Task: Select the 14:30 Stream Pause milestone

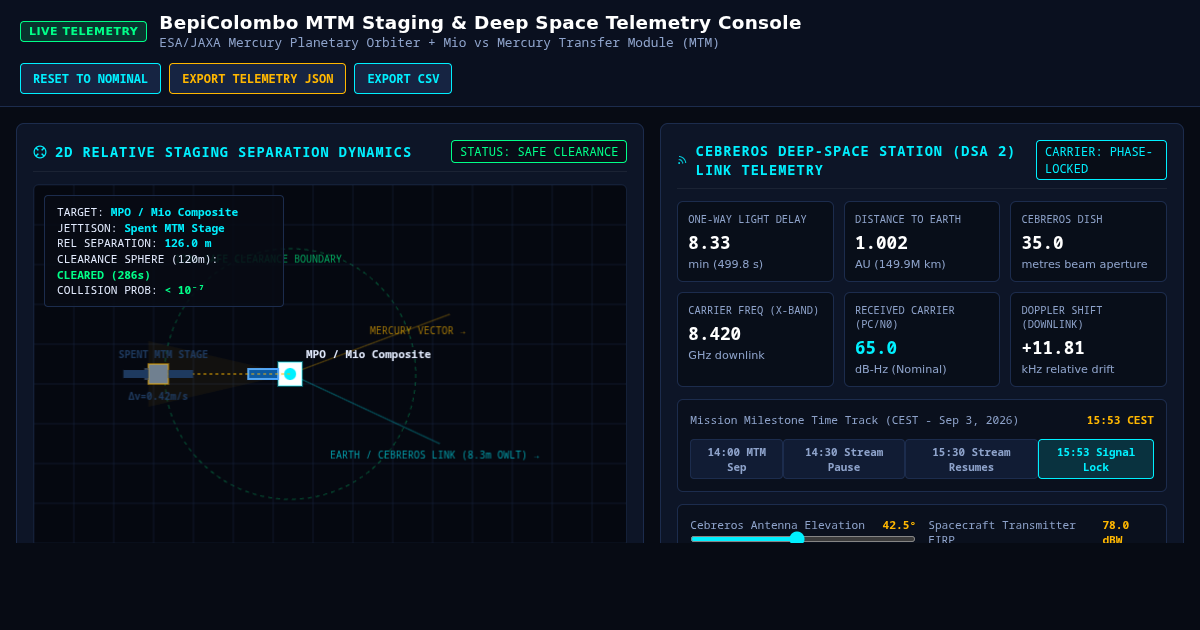Action: pos(844,459)
